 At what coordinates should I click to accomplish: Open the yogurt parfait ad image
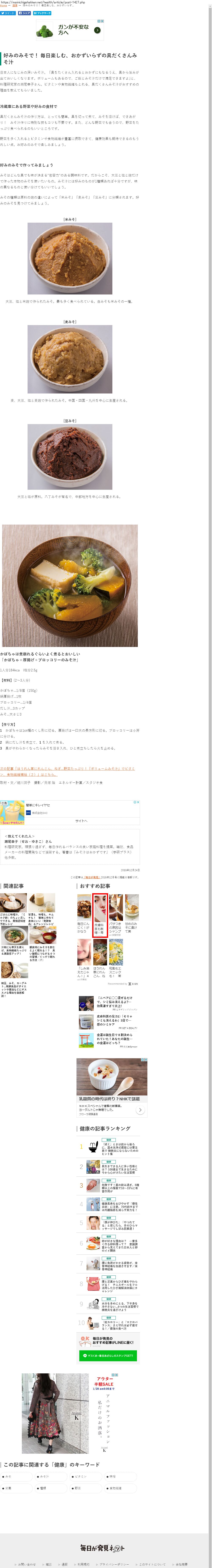(112, 1076)
